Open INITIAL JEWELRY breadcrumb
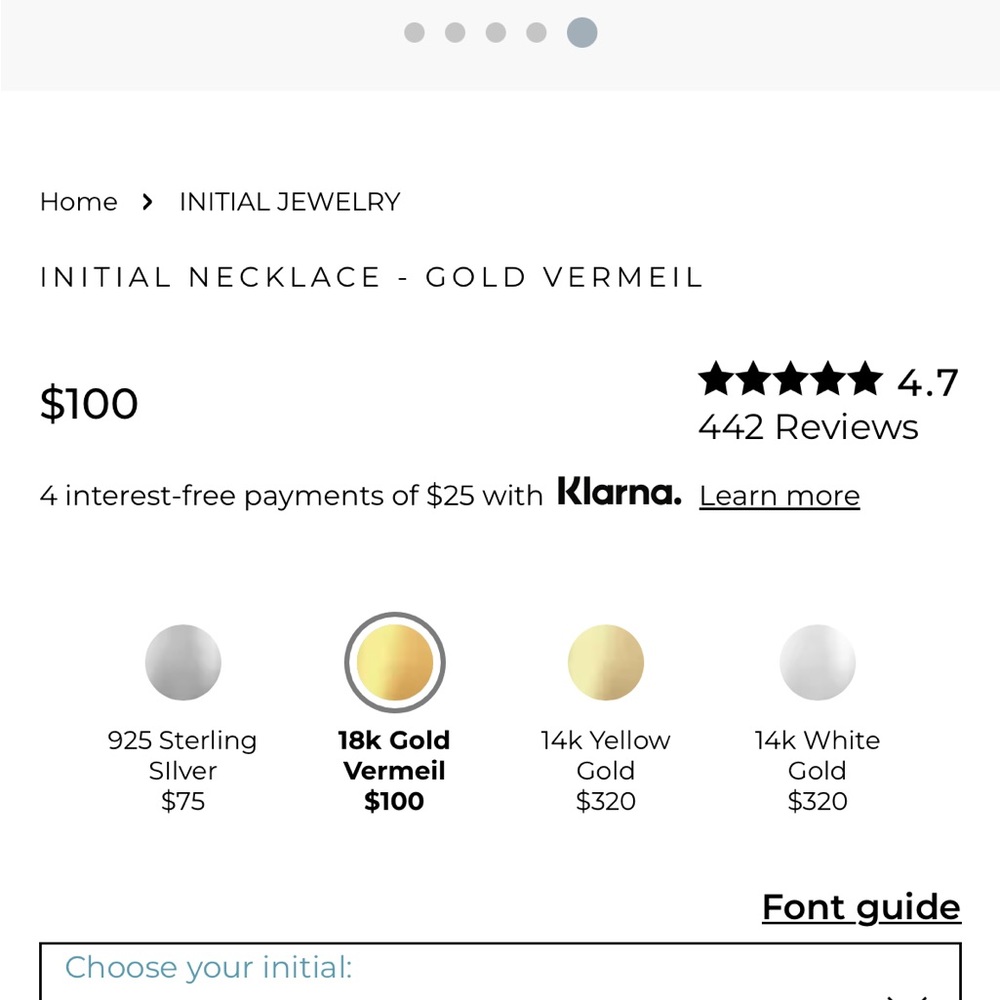 pyautogui.click(x=290, y=202)
